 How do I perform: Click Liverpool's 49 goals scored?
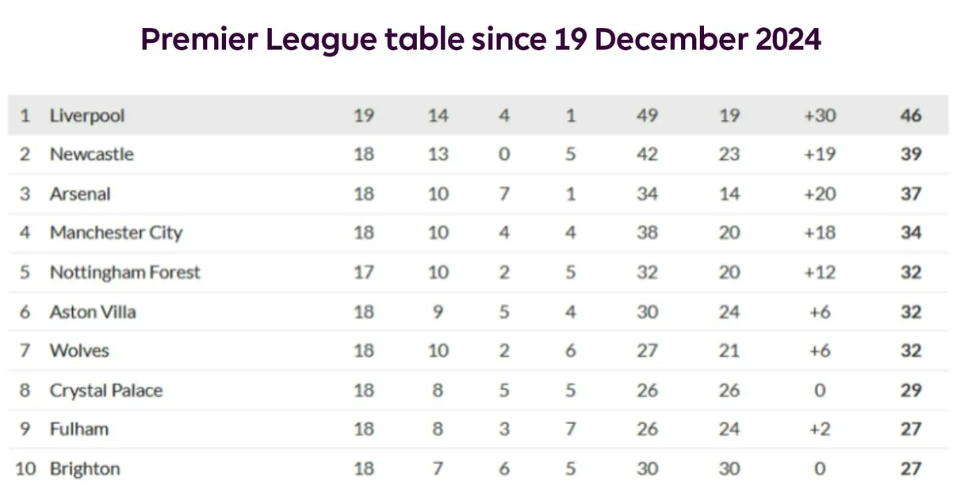647,116
